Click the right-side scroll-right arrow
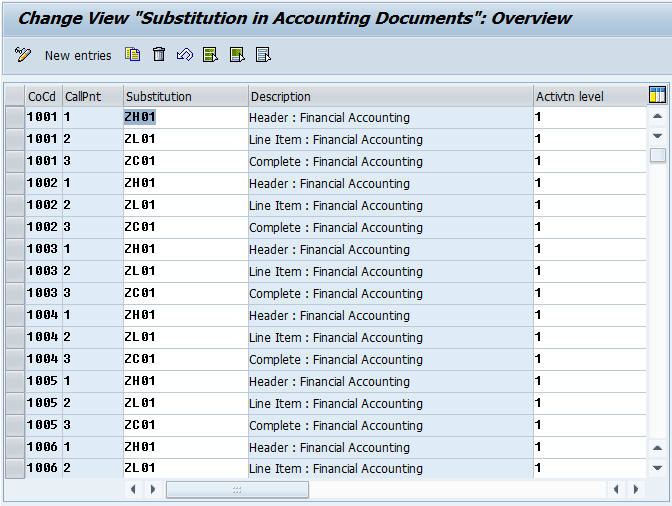Image resolution: width=672 pixels, height=506 pixels. coord(636,489)
